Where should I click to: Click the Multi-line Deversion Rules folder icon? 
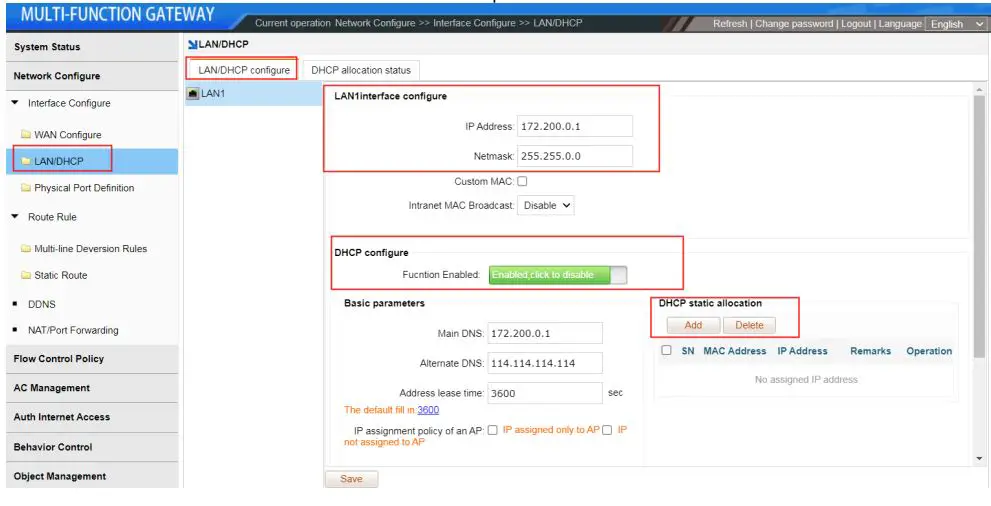(x=26, y=248)
